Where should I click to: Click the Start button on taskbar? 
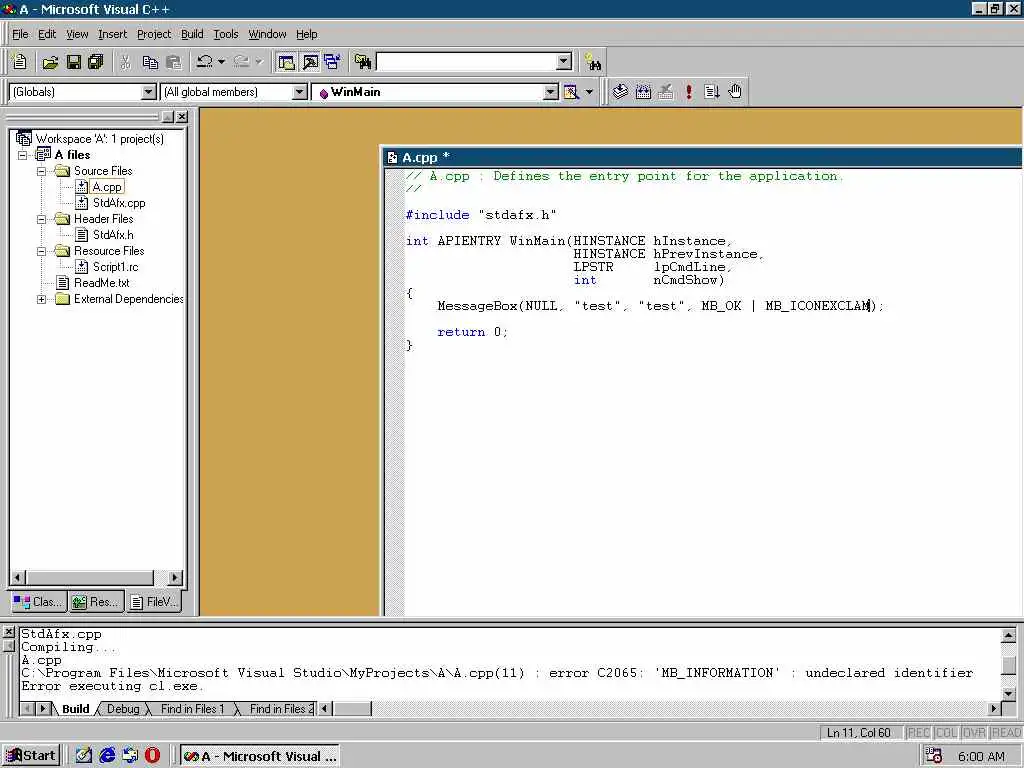click(31, 756)
